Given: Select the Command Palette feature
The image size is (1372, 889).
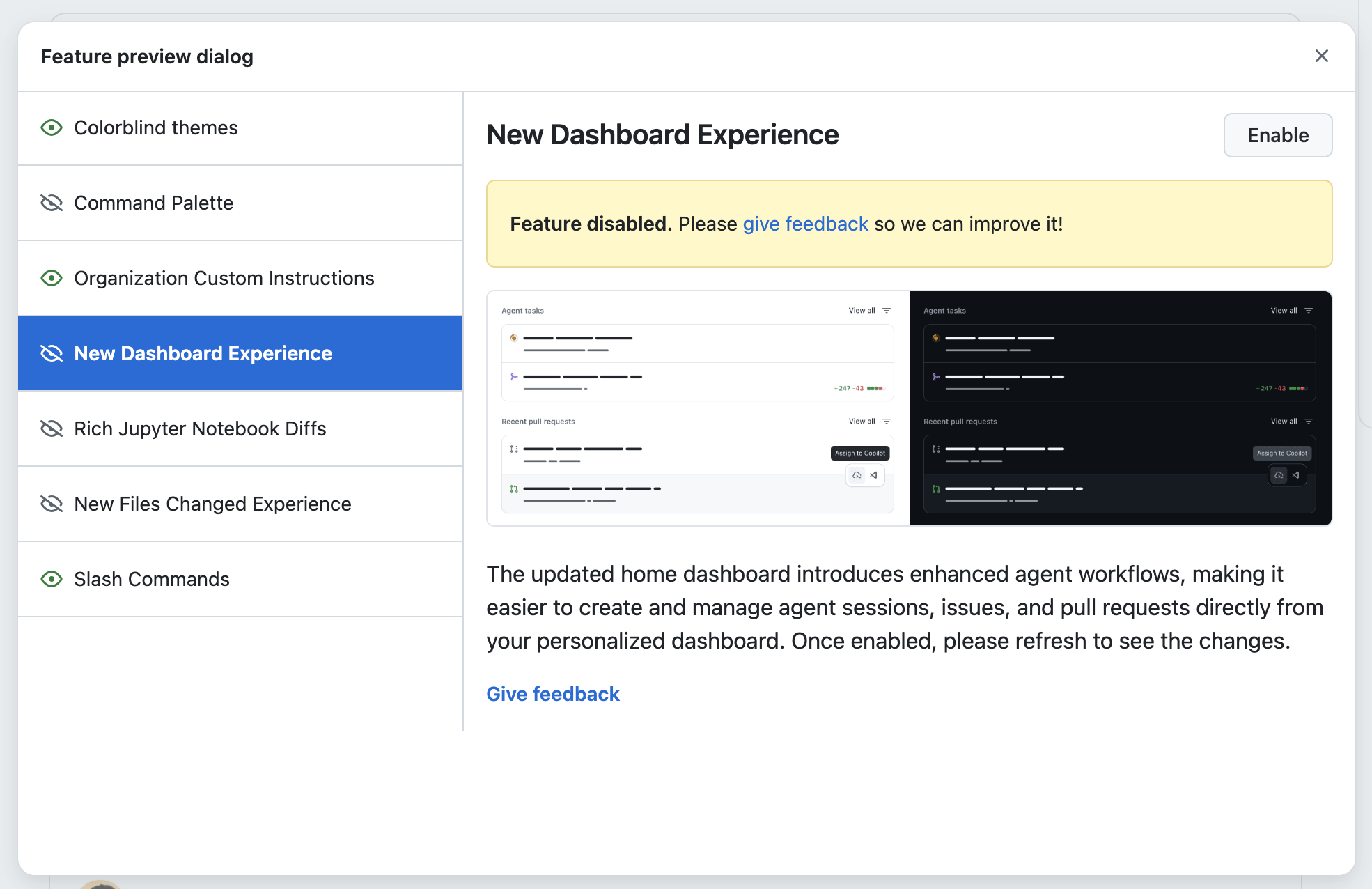Looking at the screenshot, I should pyautogui.click(x=240, y=203).
